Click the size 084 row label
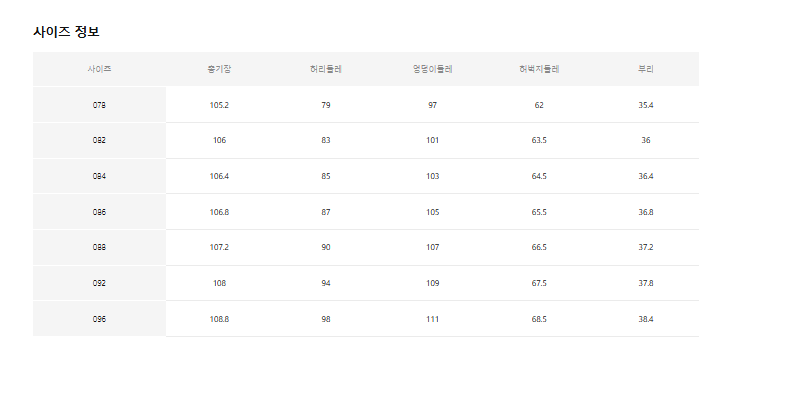 pos(100,176)
